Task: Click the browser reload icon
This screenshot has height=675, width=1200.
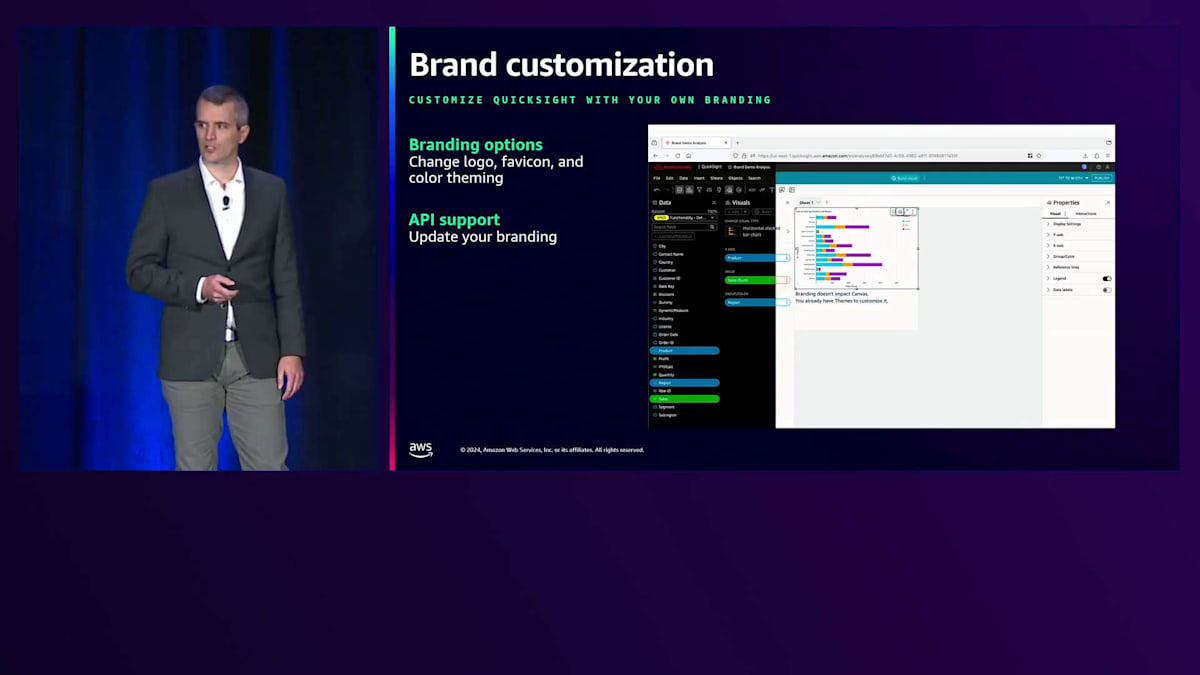Action: [678, 156]
